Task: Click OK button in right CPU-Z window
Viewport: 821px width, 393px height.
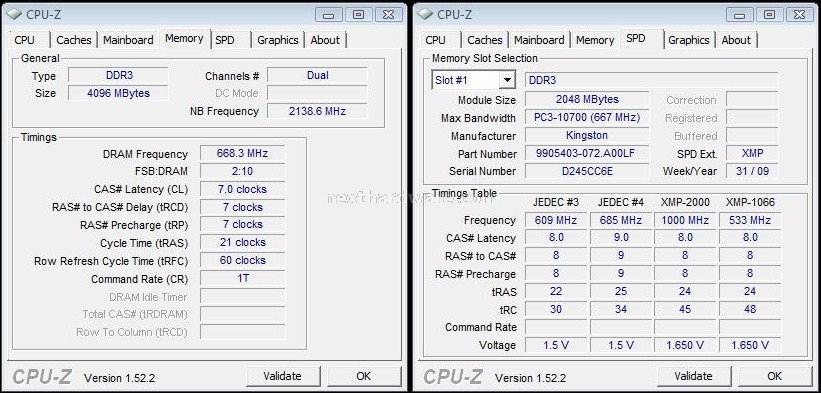Action: (774, 376)
